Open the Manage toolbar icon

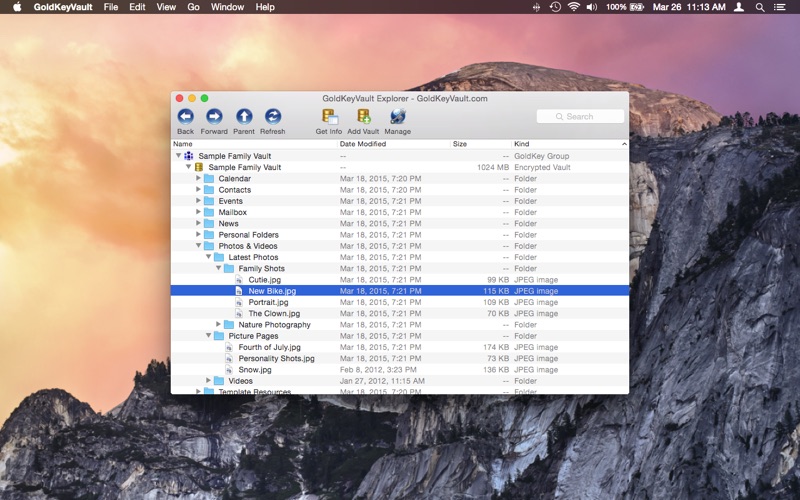pyautogui.click(x=397, y=117)
